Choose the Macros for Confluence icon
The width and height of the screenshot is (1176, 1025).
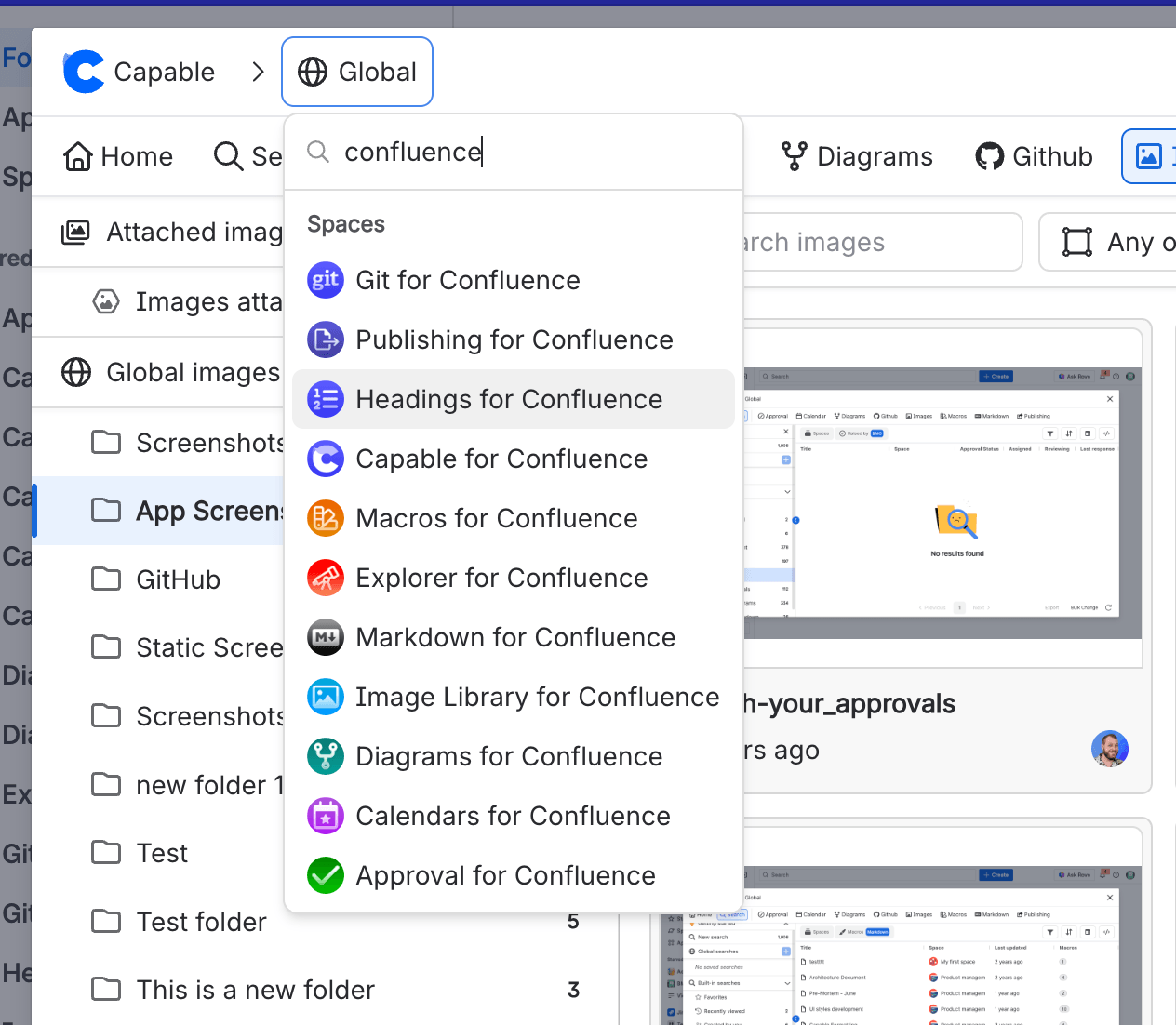click(325, 518)
